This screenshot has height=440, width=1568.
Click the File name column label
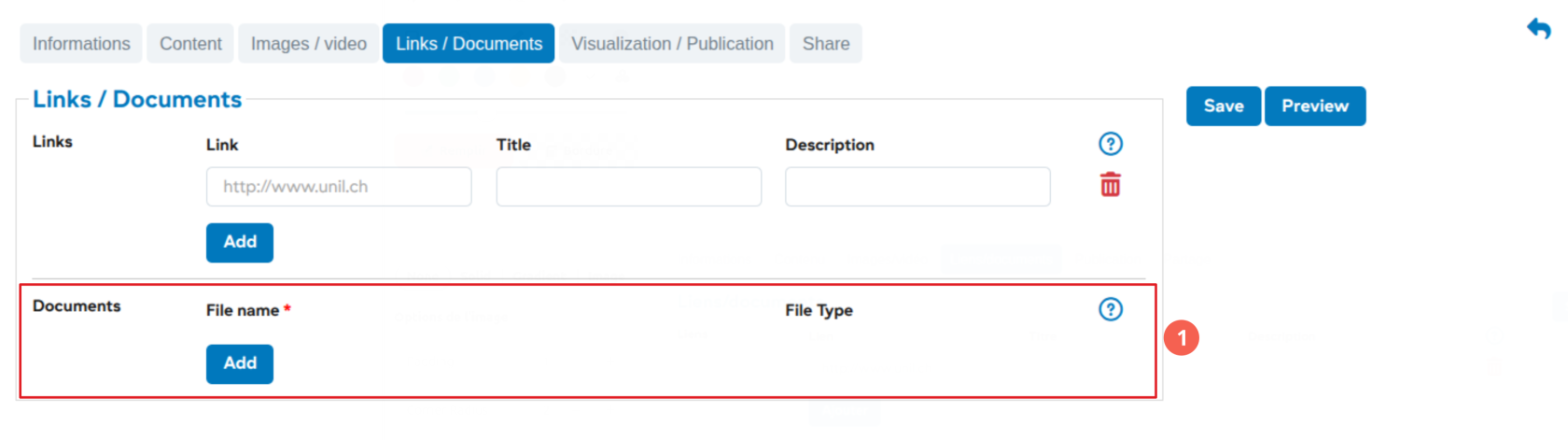(x=243, y=310)
